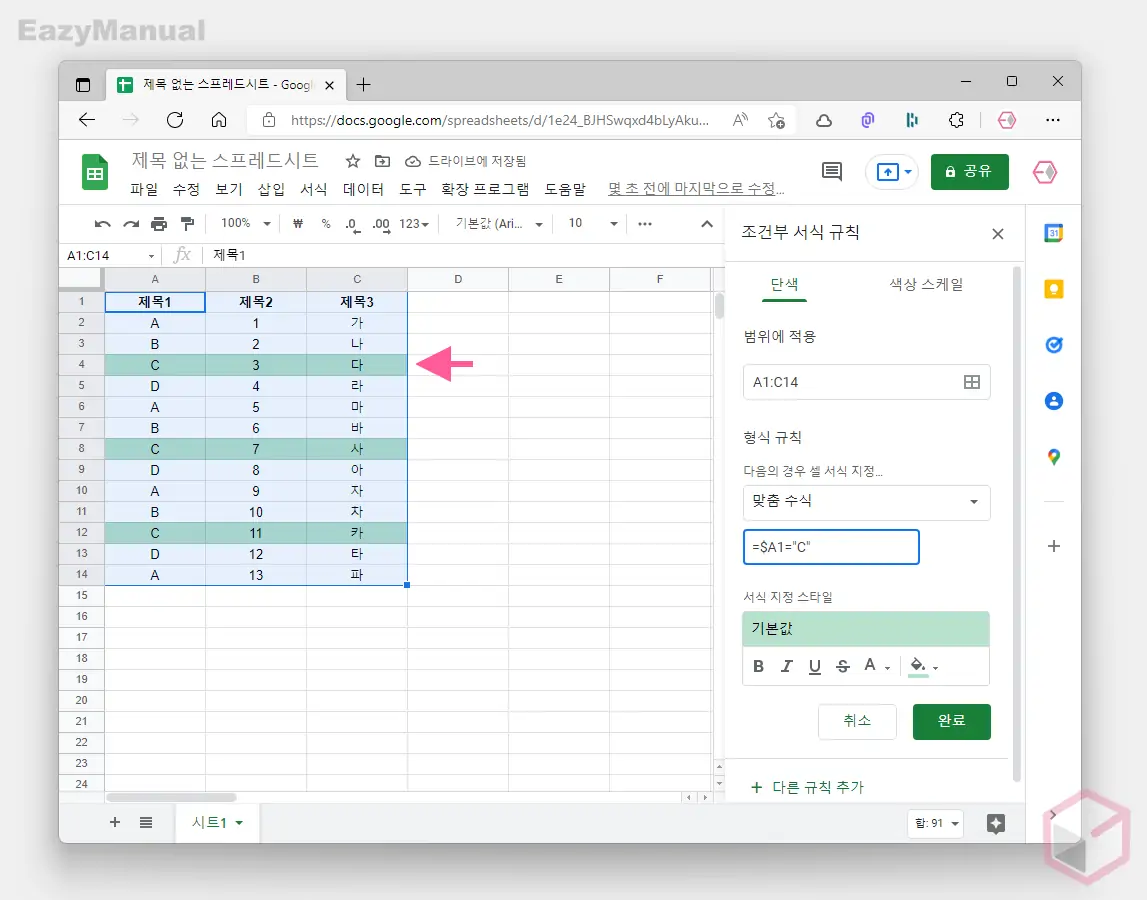Click the green 기본값 style preview
The width and height of the screenshot is (1147, 900).
coord(866,629)
